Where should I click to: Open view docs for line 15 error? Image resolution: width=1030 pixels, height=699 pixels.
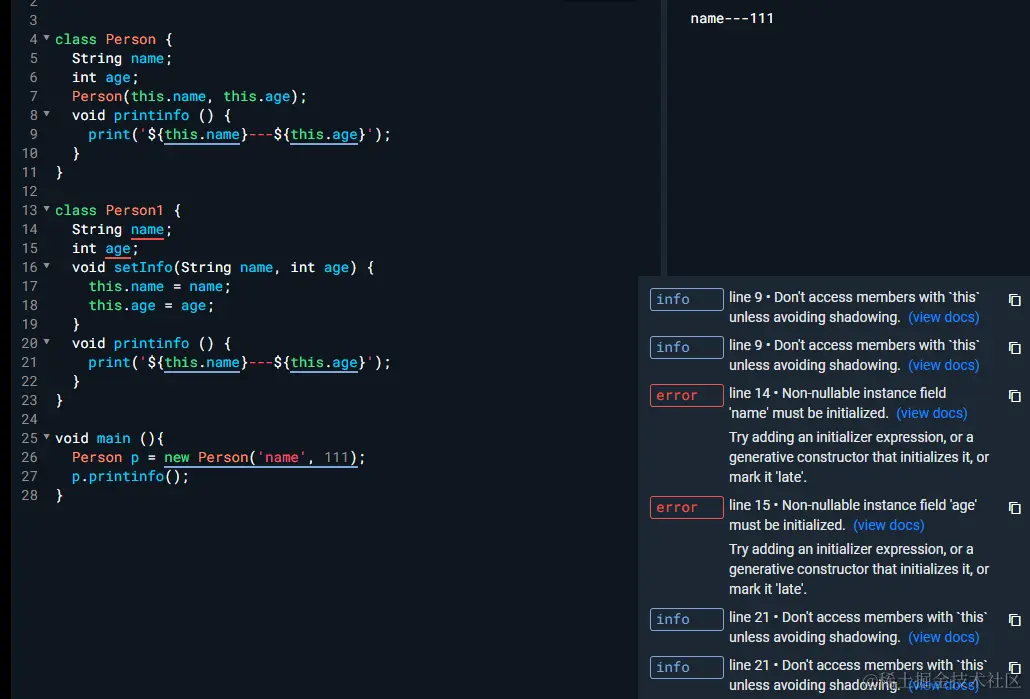pyautogui.click(x=888, y=526)
